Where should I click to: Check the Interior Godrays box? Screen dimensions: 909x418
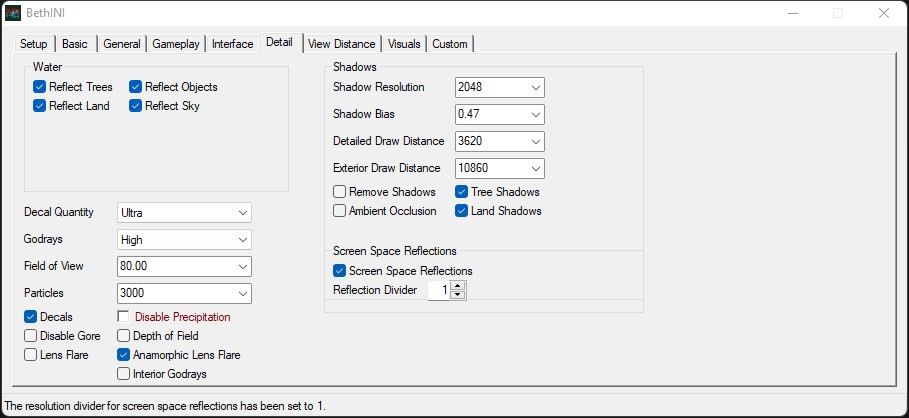[124, 374]
